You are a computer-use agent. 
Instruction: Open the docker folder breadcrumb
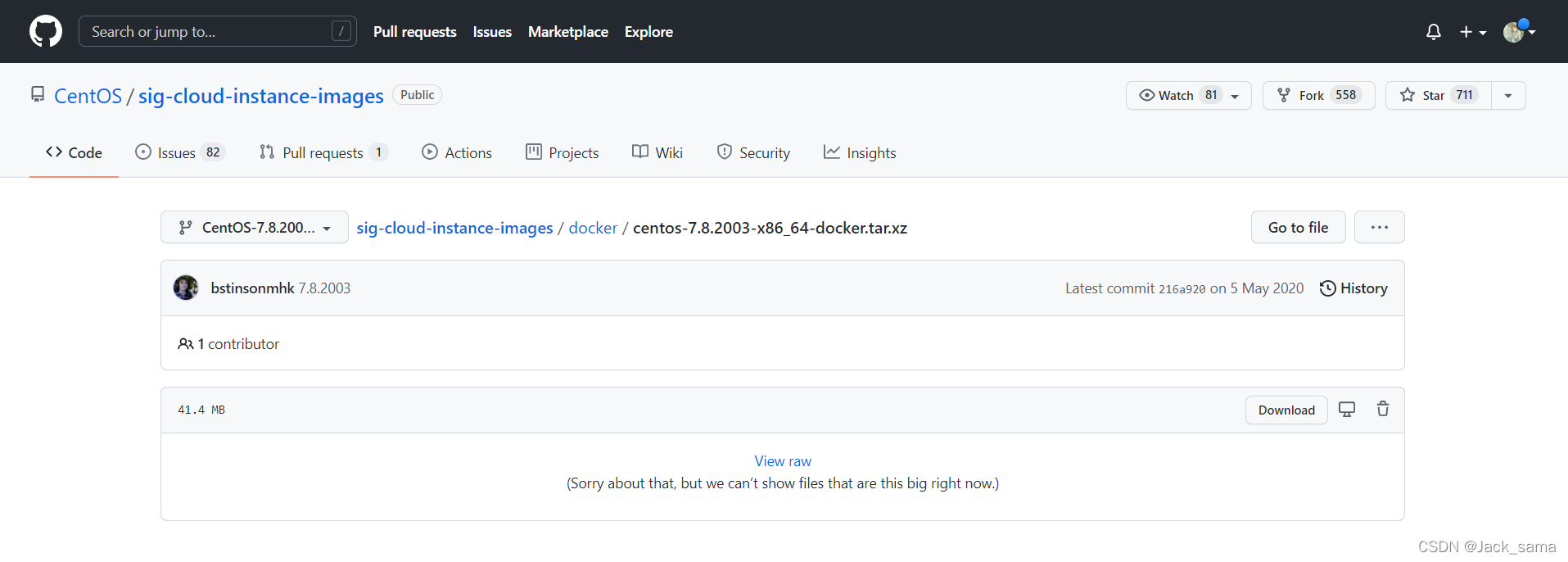593,228
